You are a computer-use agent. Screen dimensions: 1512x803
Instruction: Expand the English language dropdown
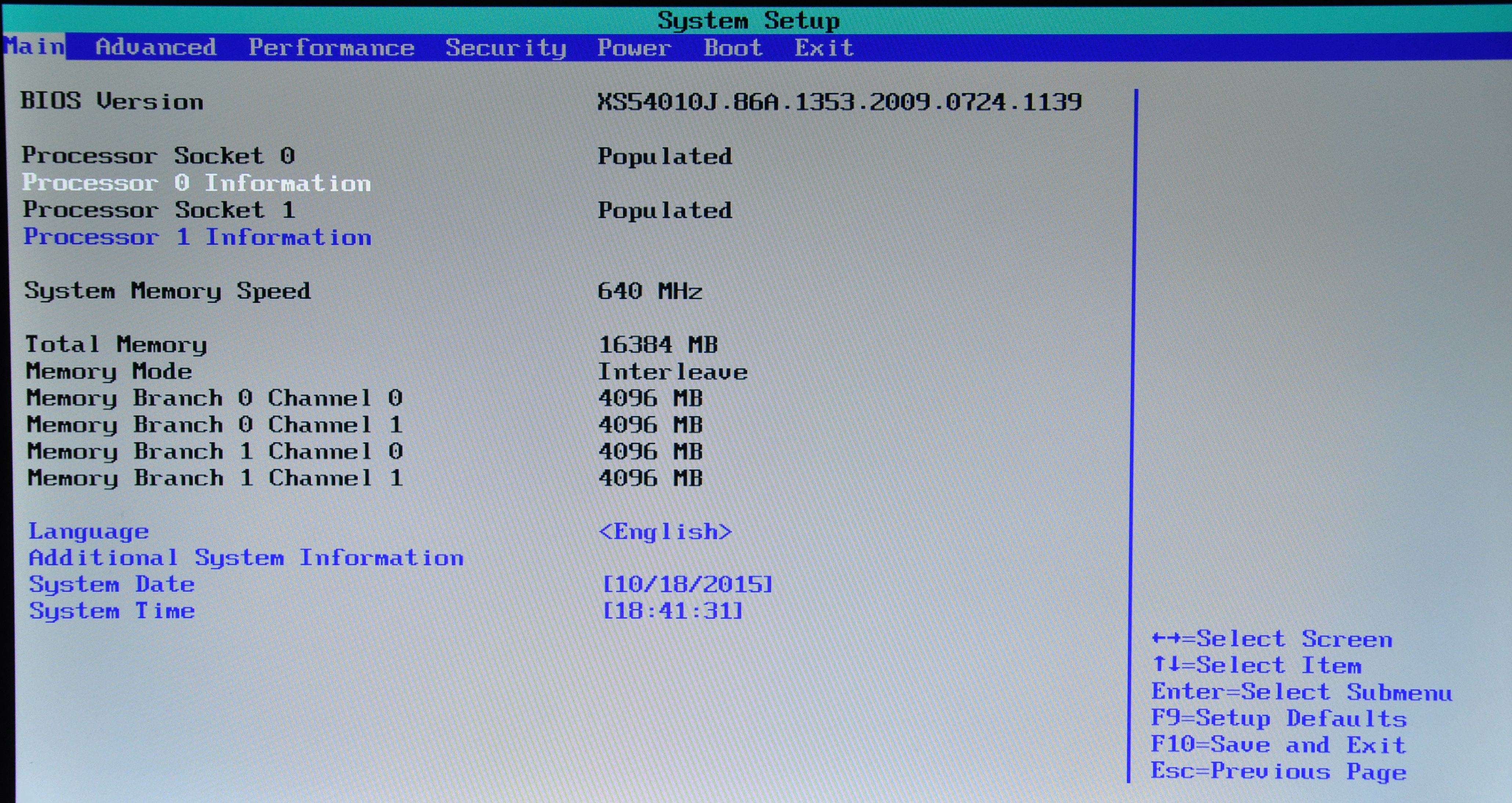(665, 532)
